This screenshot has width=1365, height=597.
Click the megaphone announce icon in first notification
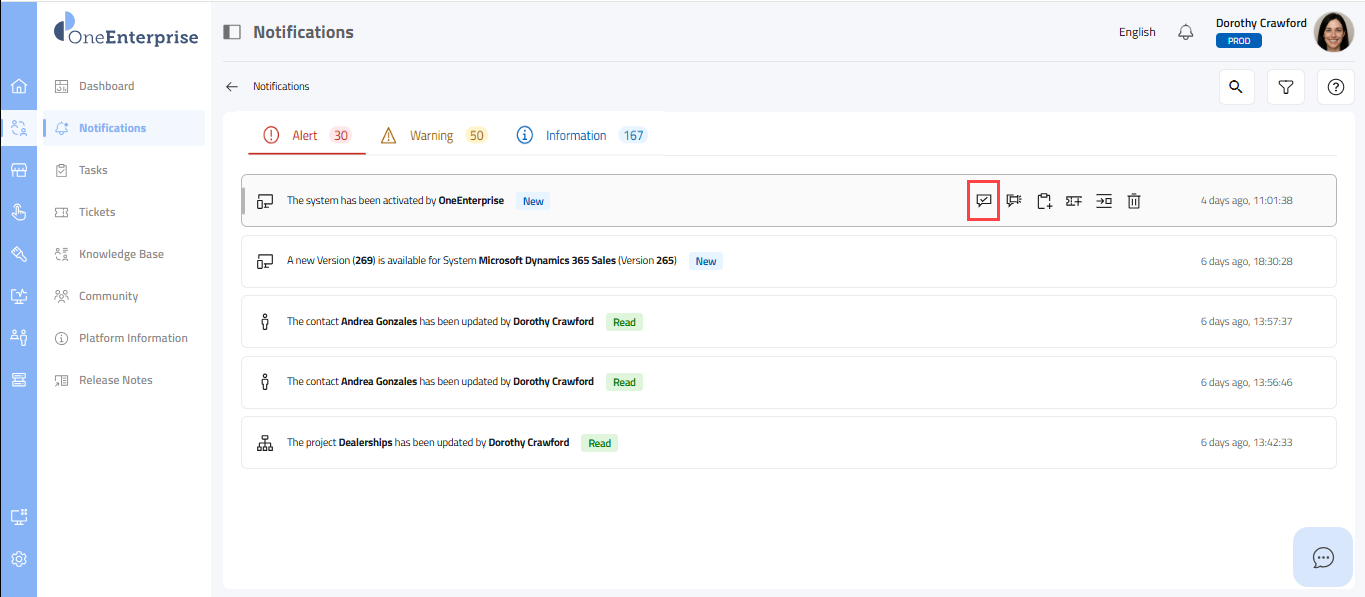click(x=1014, y=201)
